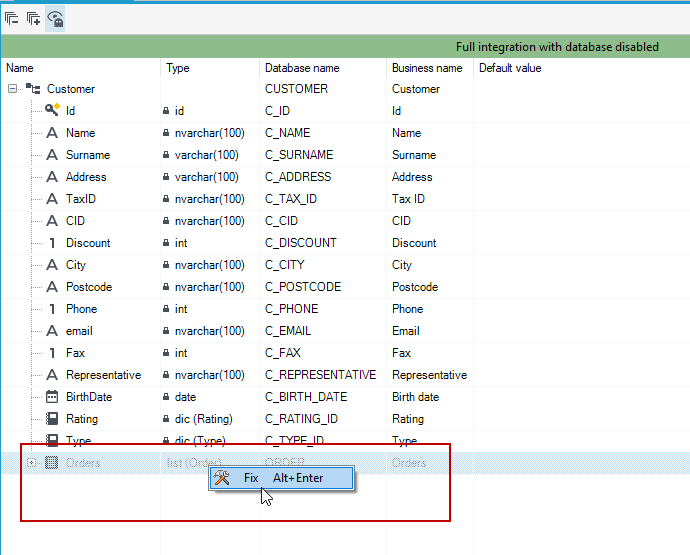
Task: Select the Customer tree row
Action: [345, 89]
